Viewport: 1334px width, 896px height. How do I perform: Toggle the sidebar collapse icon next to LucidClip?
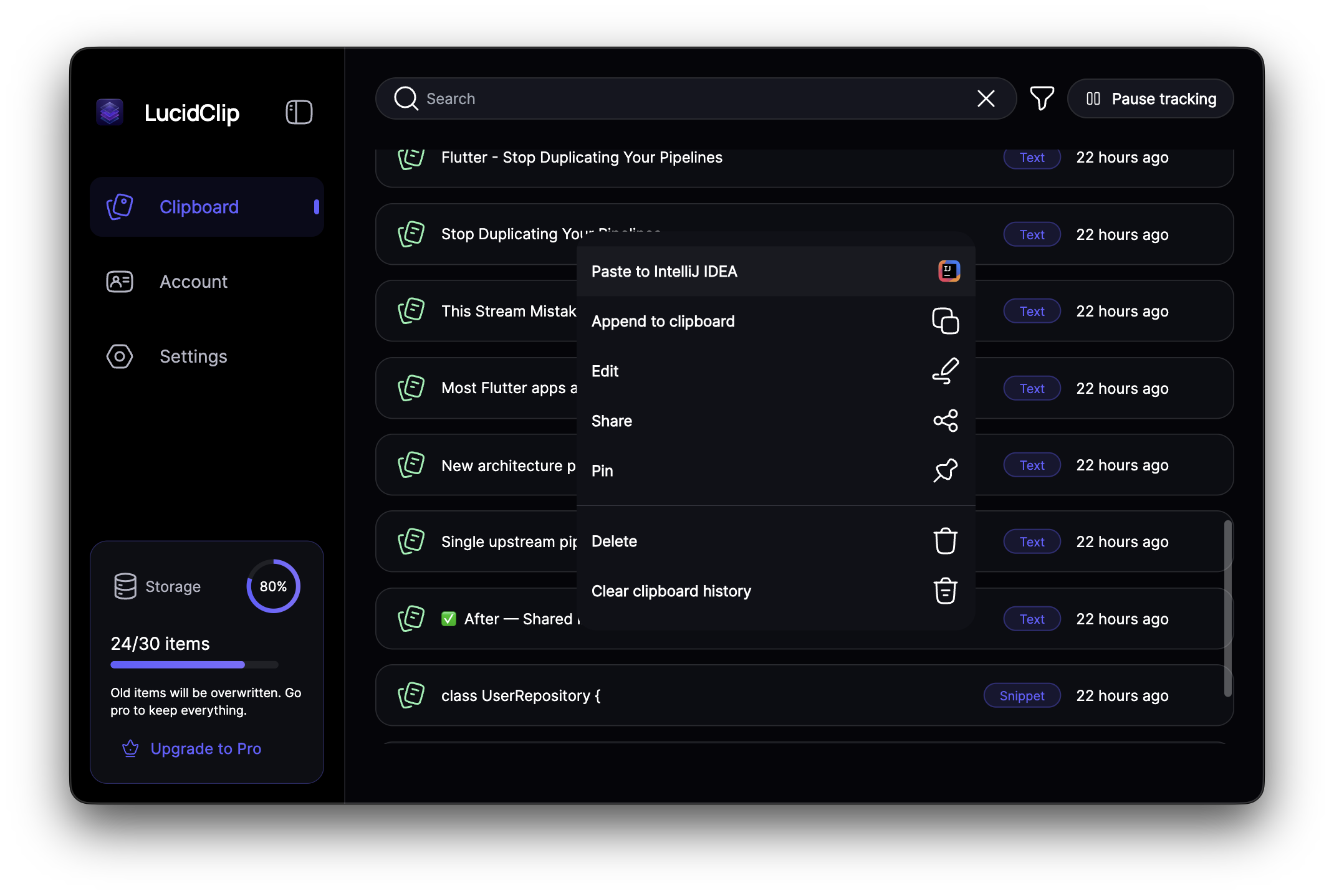298,112
